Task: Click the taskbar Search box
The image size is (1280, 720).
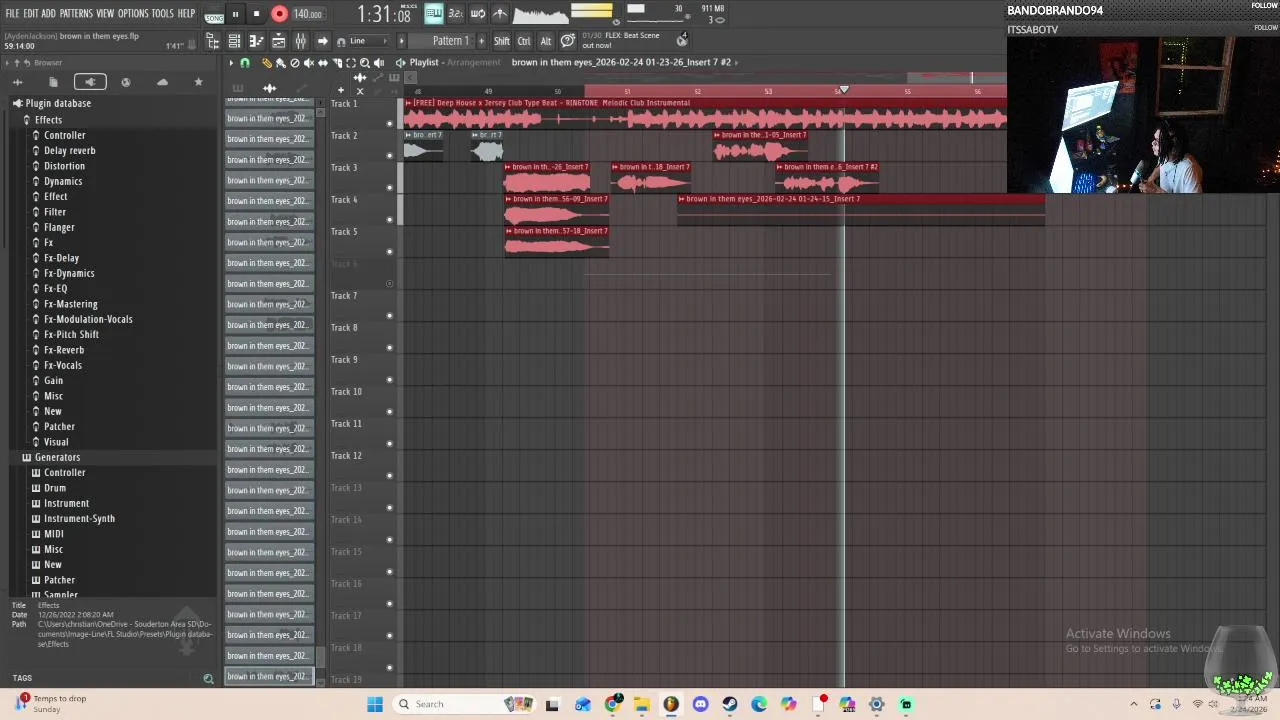Action: click(463, 704)
